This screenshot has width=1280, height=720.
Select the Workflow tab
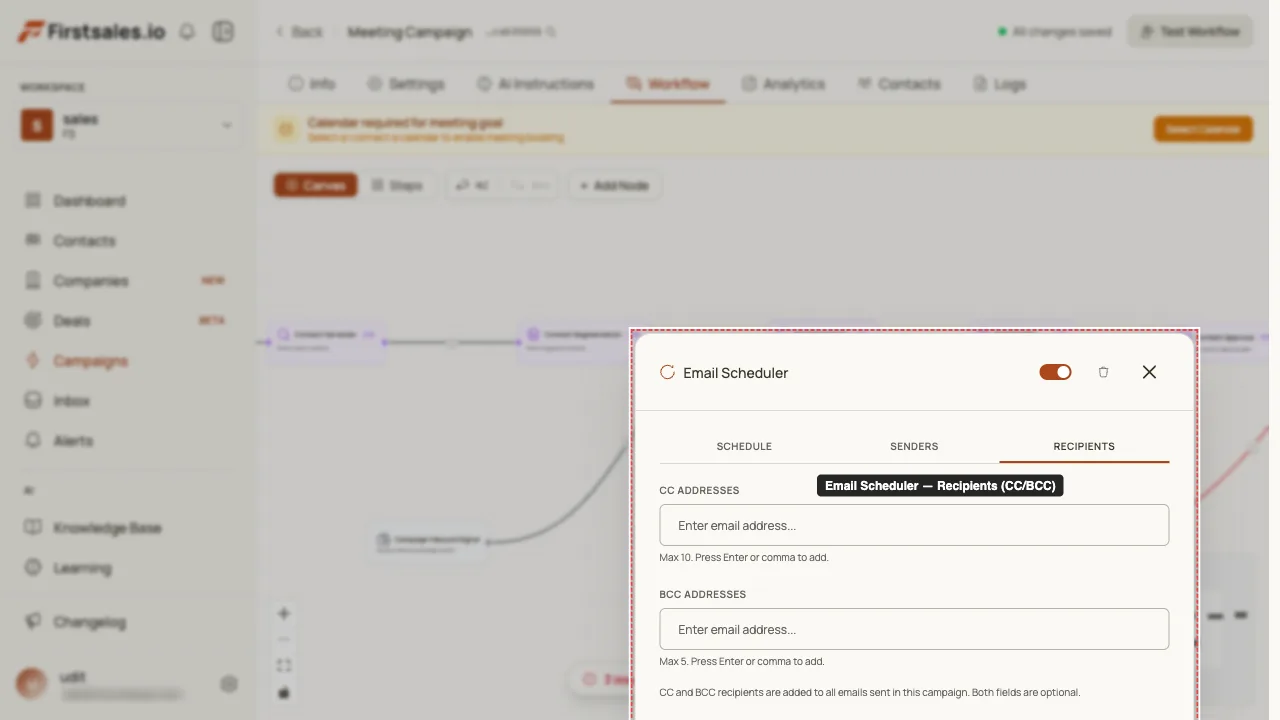(668, 84)
